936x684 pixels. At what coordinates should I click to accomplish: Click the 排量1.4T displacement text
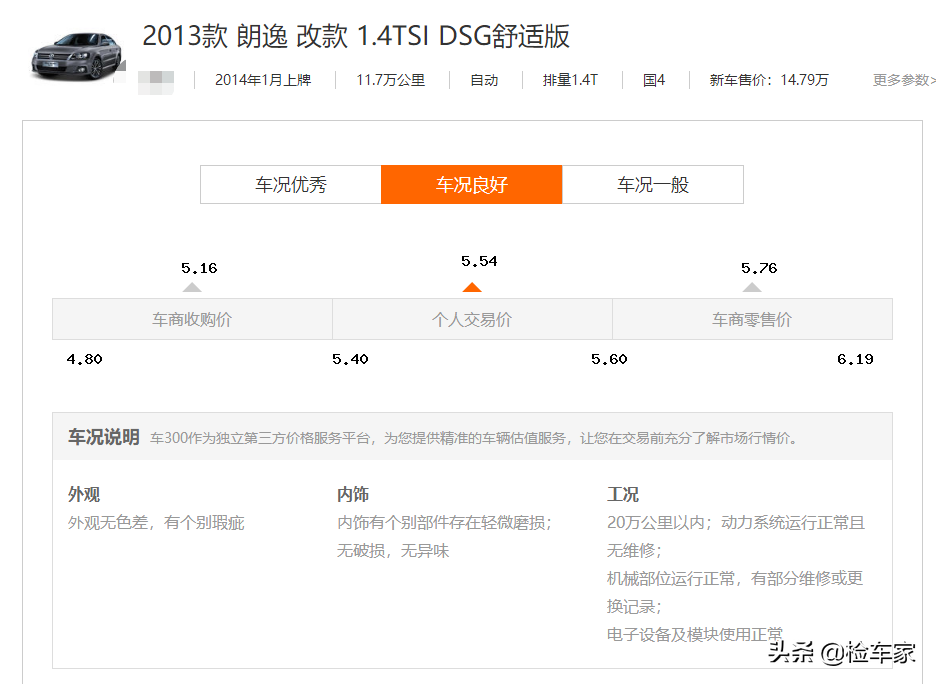tap(570, 80)
